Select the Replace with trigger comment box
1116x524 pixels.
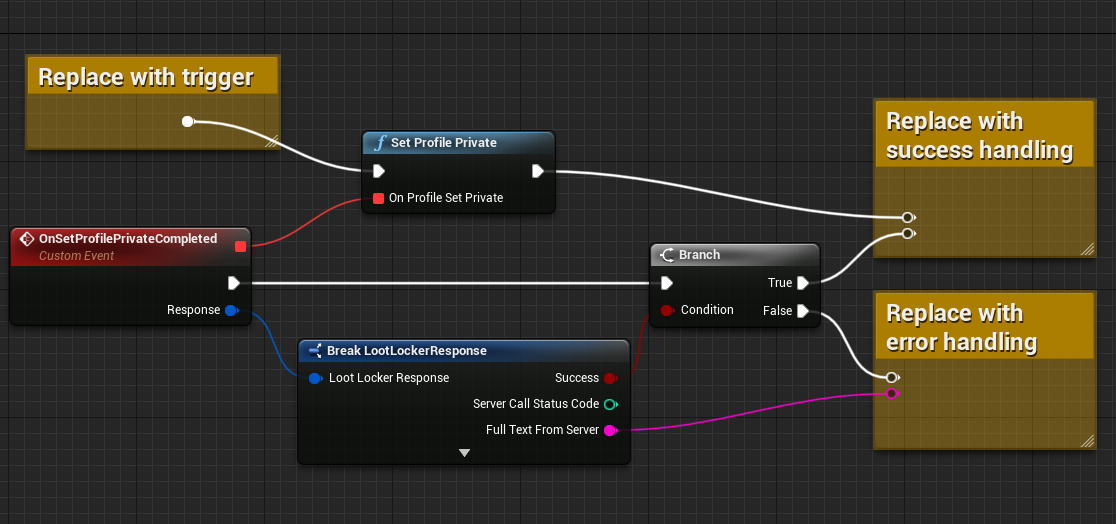[x=145, y=77]
